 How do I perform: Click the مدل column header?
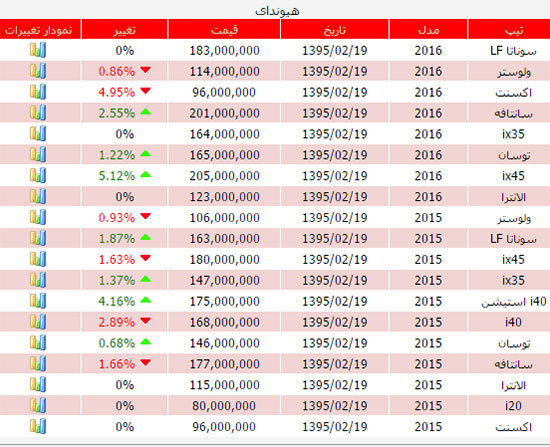click(428, 29)
